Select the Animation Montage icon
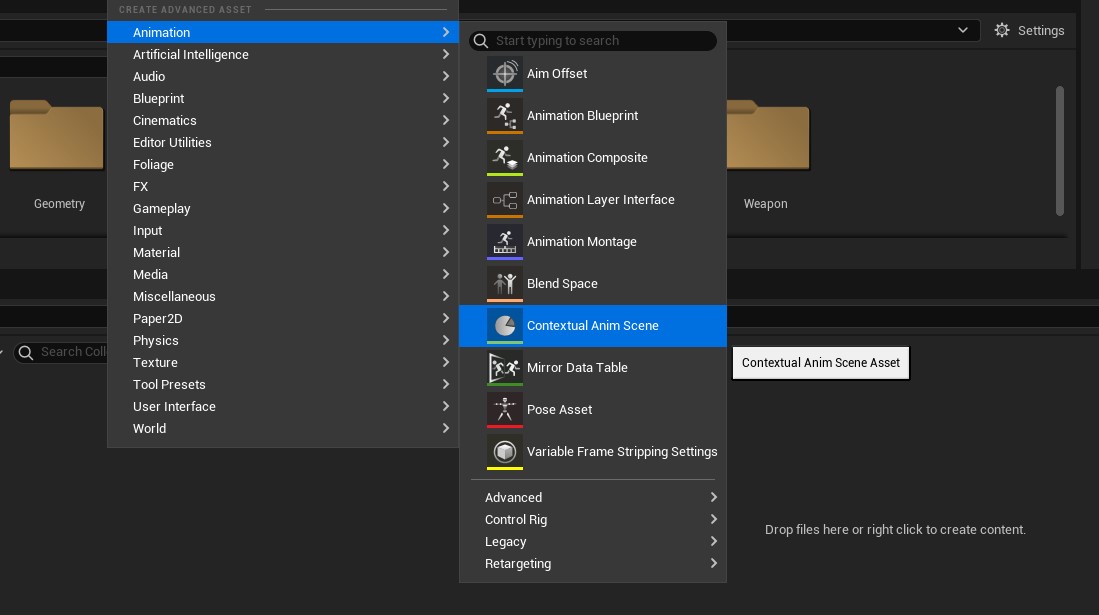The width and height of the screenshot is (1099, 615). [x=505, y=241]
